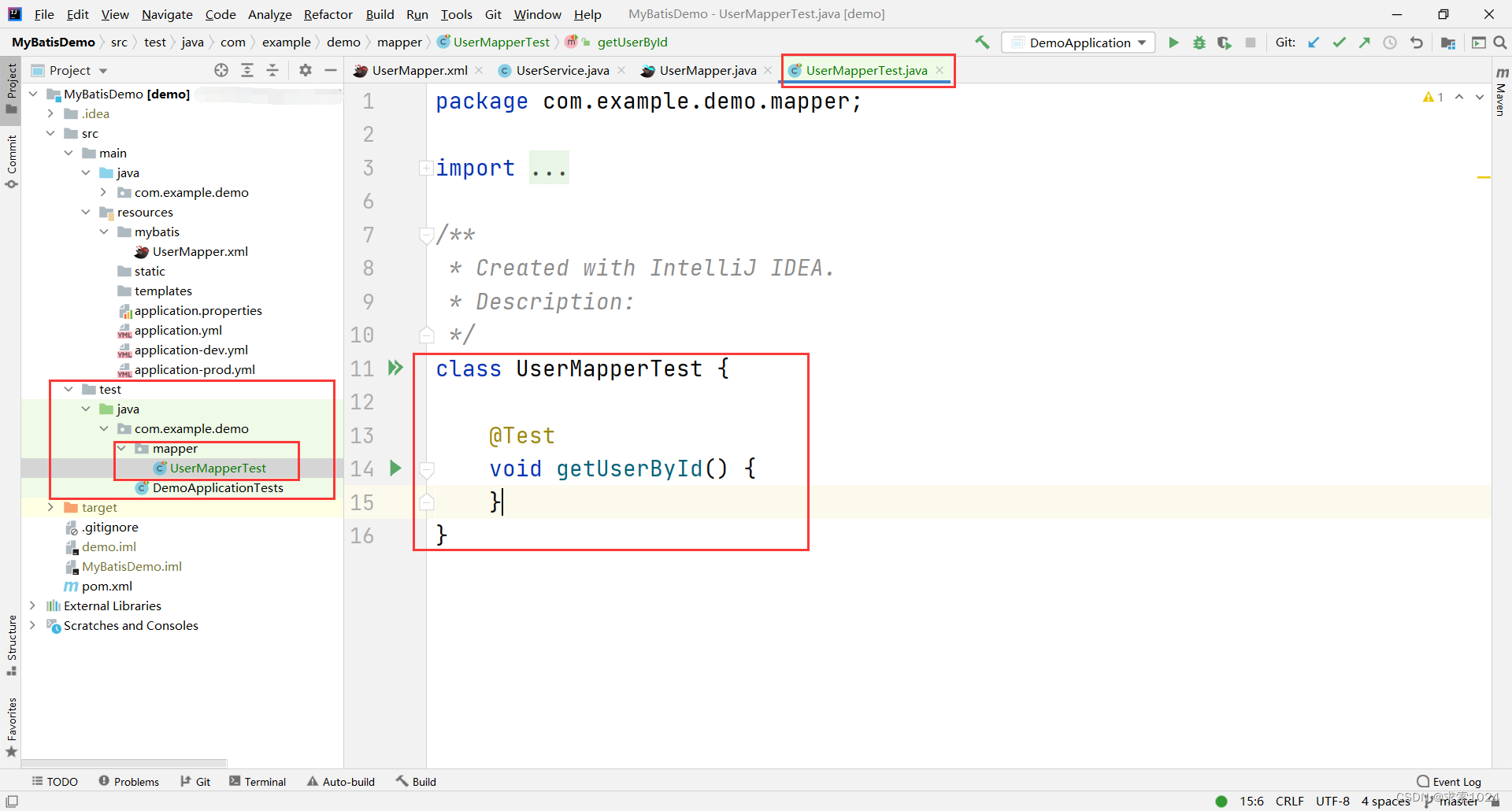This screenshot has height=811, width=1512.
Task: Open the Event Log
Action: click(1449, 782)
